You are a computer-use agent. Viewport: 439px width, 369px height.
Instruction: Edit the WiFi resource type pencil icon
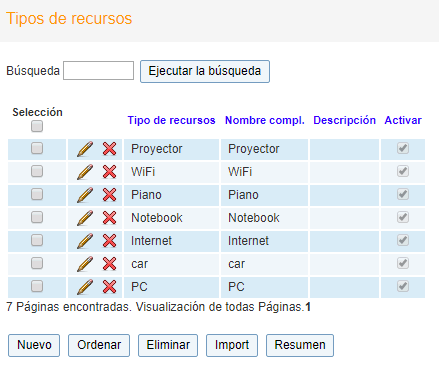[x=85, y=172]
